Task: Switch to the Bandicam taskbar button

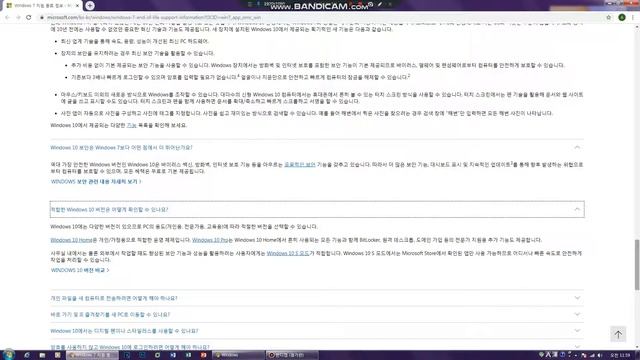Action: point(291,355)
